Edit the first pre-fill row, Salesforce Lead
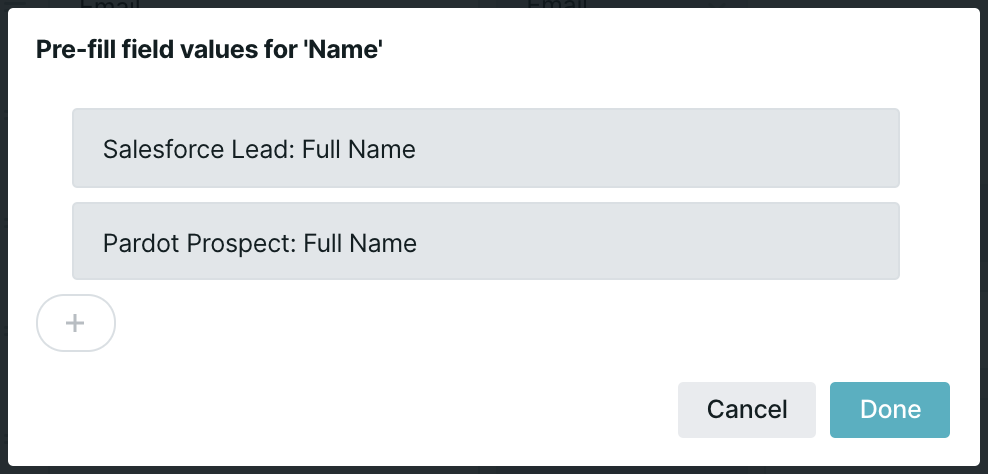The height and width of the screenshot is (474, 988). pos(485,149)
